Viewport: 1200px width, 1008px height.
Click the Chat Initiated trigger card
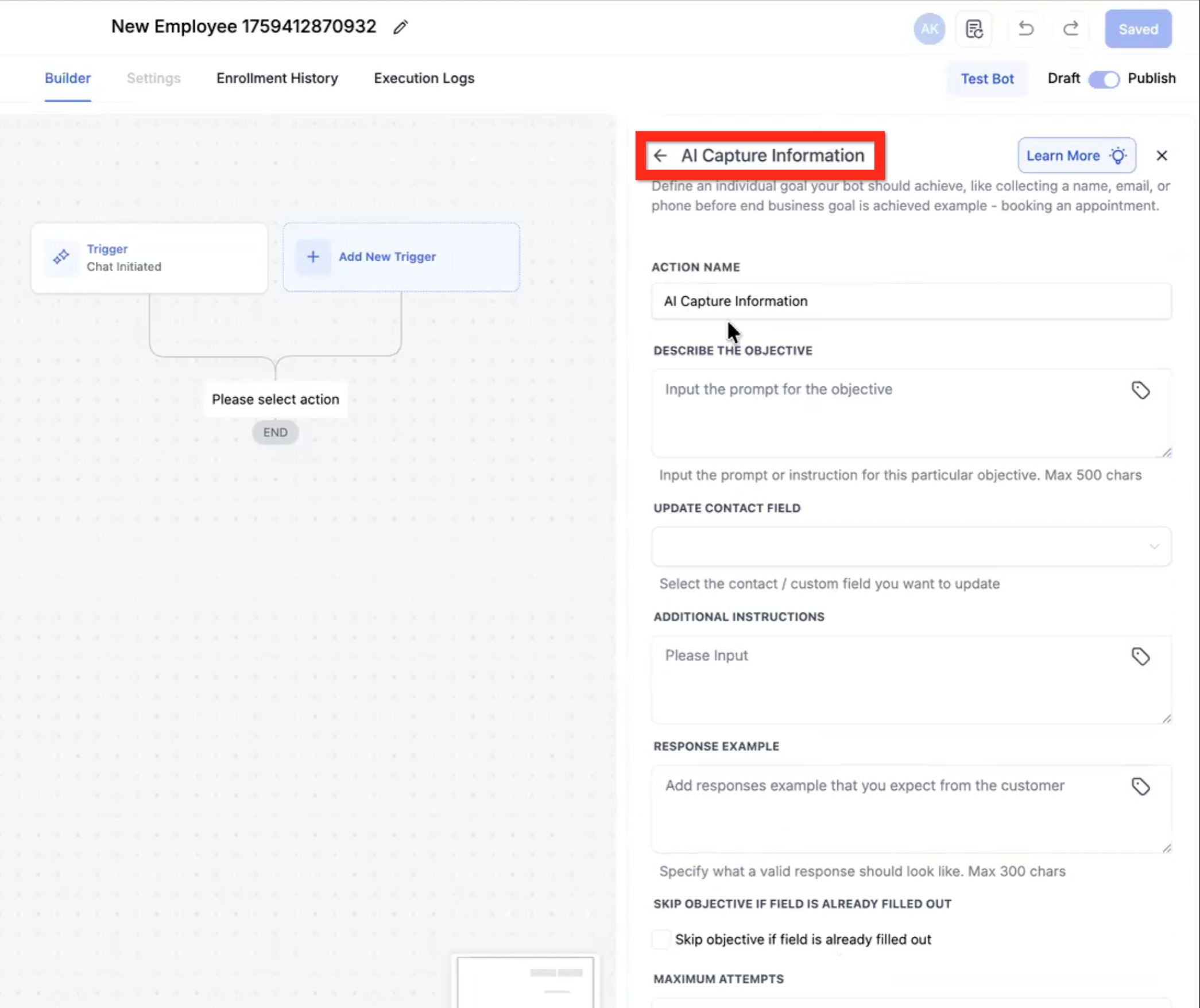(149, 258)
